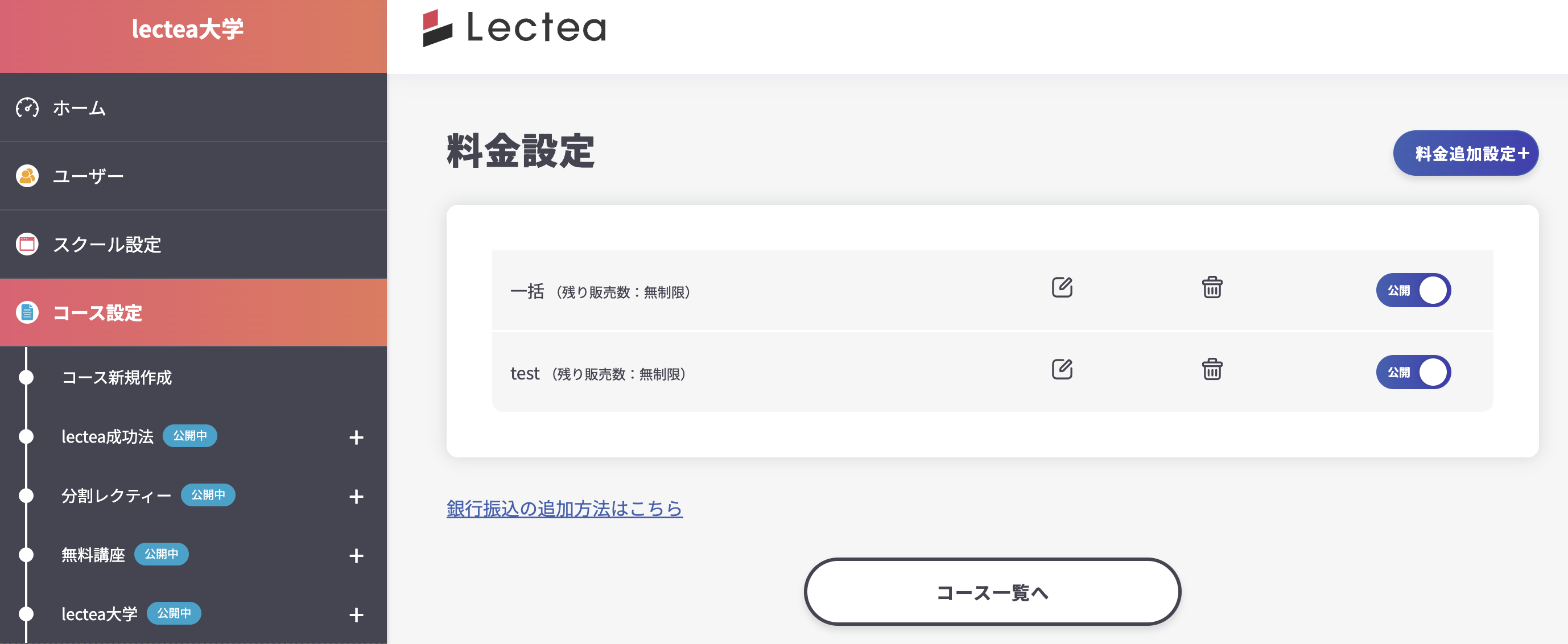Toggle 公開 switch for 一括 pricing
This screenshot has height=644, width=1568.
pyautogui.click(x=1413, y=290)
